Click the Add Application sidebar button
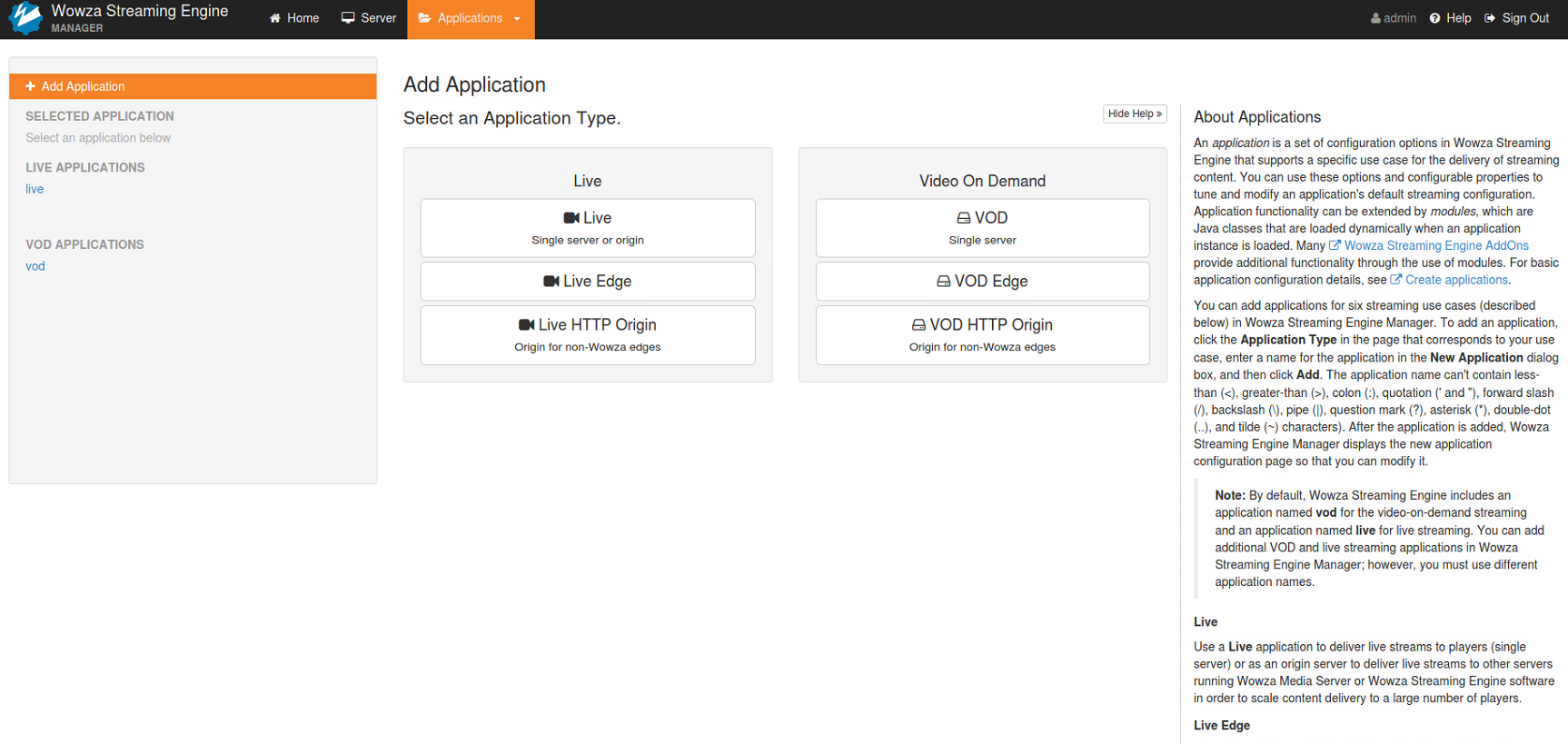 pos(193,86)
